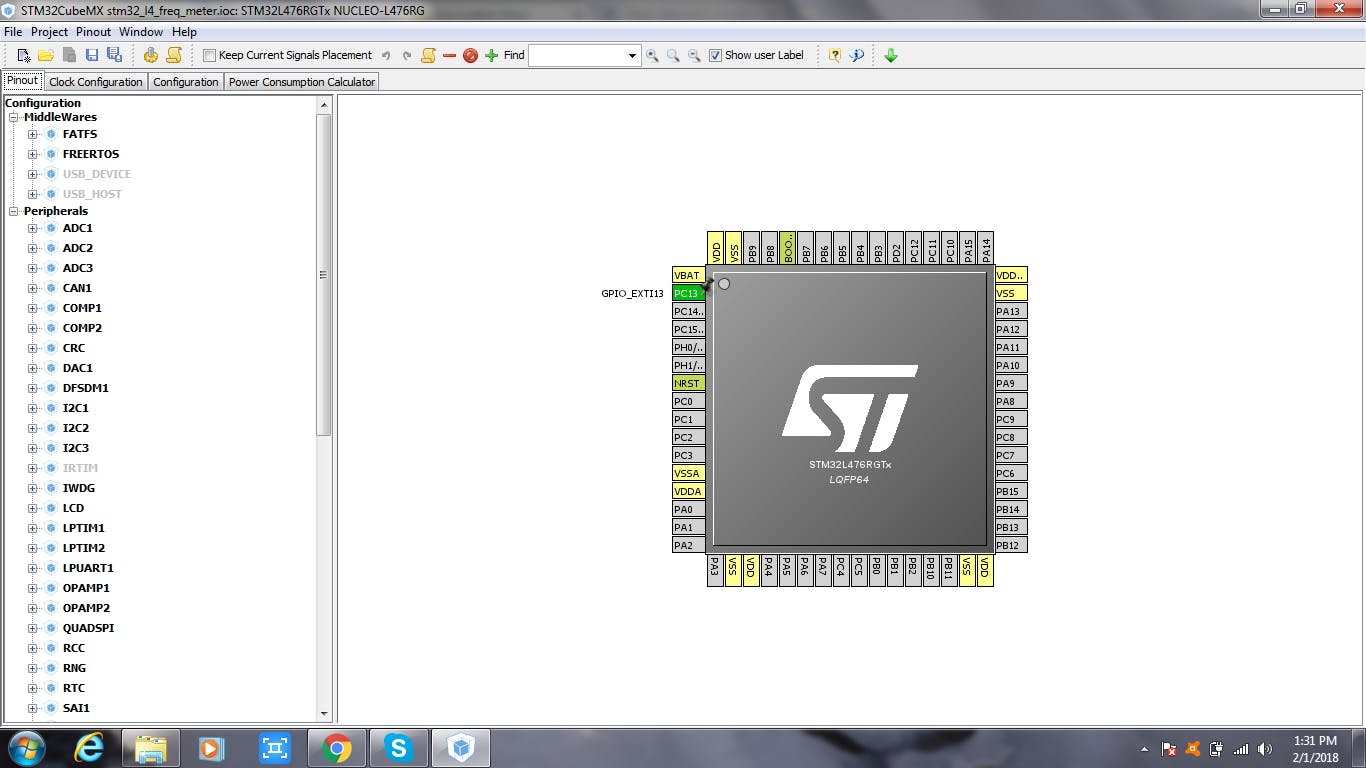The image size is (1366, 768).
Task: Click the New Project toolbar icon
Action: pos(24,55)
